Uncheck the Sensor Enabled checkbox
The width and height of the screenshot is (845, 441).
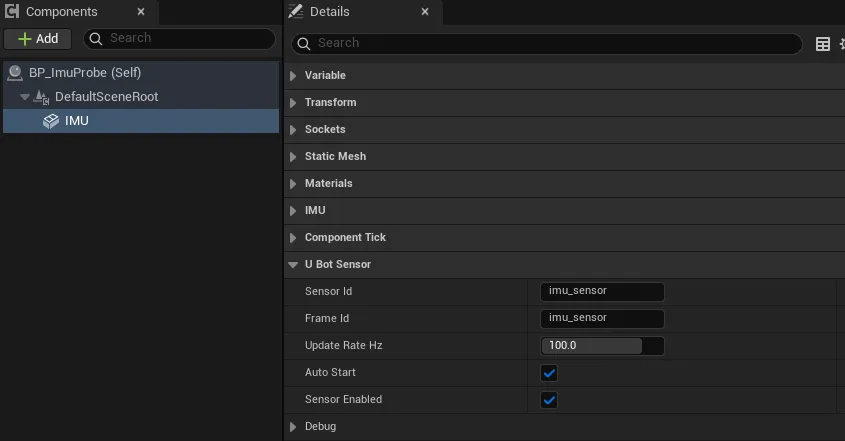tap(549, 400)
